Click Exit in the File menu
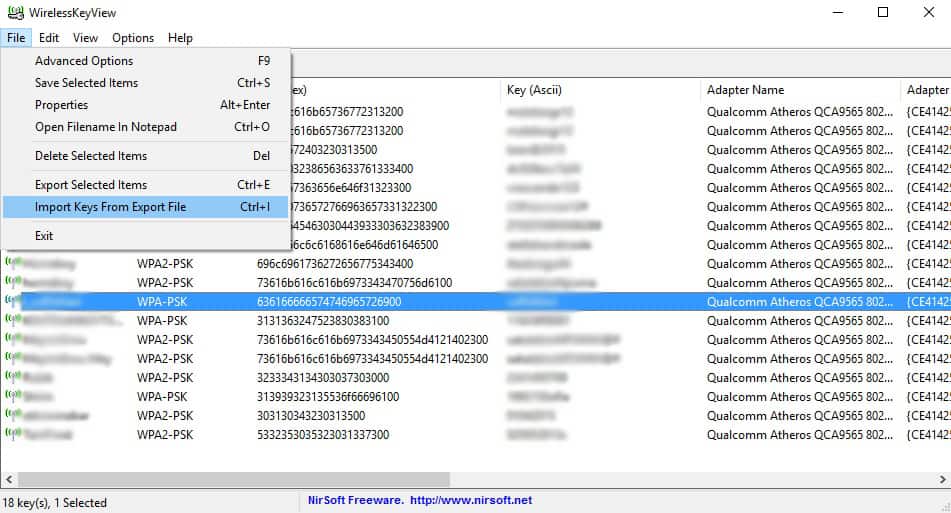 click(x=146, y=236)
